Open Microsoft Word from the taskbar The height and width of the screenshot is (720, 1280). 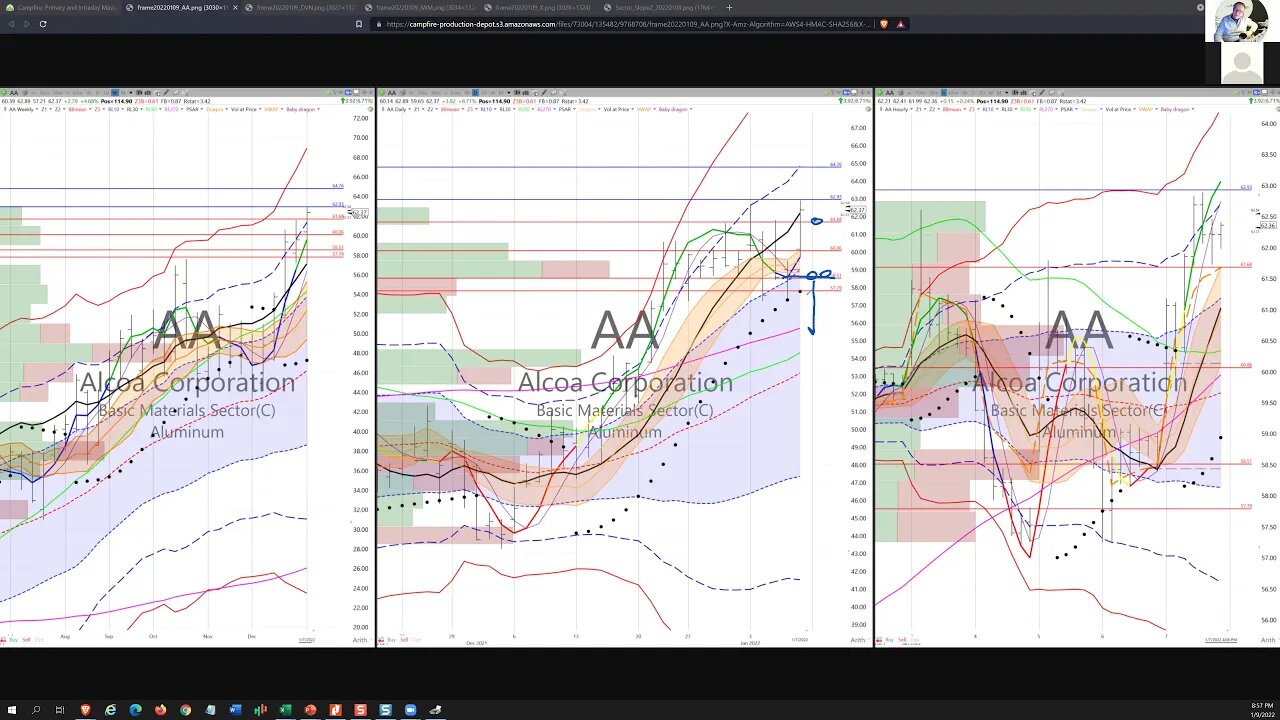point(235,710)
